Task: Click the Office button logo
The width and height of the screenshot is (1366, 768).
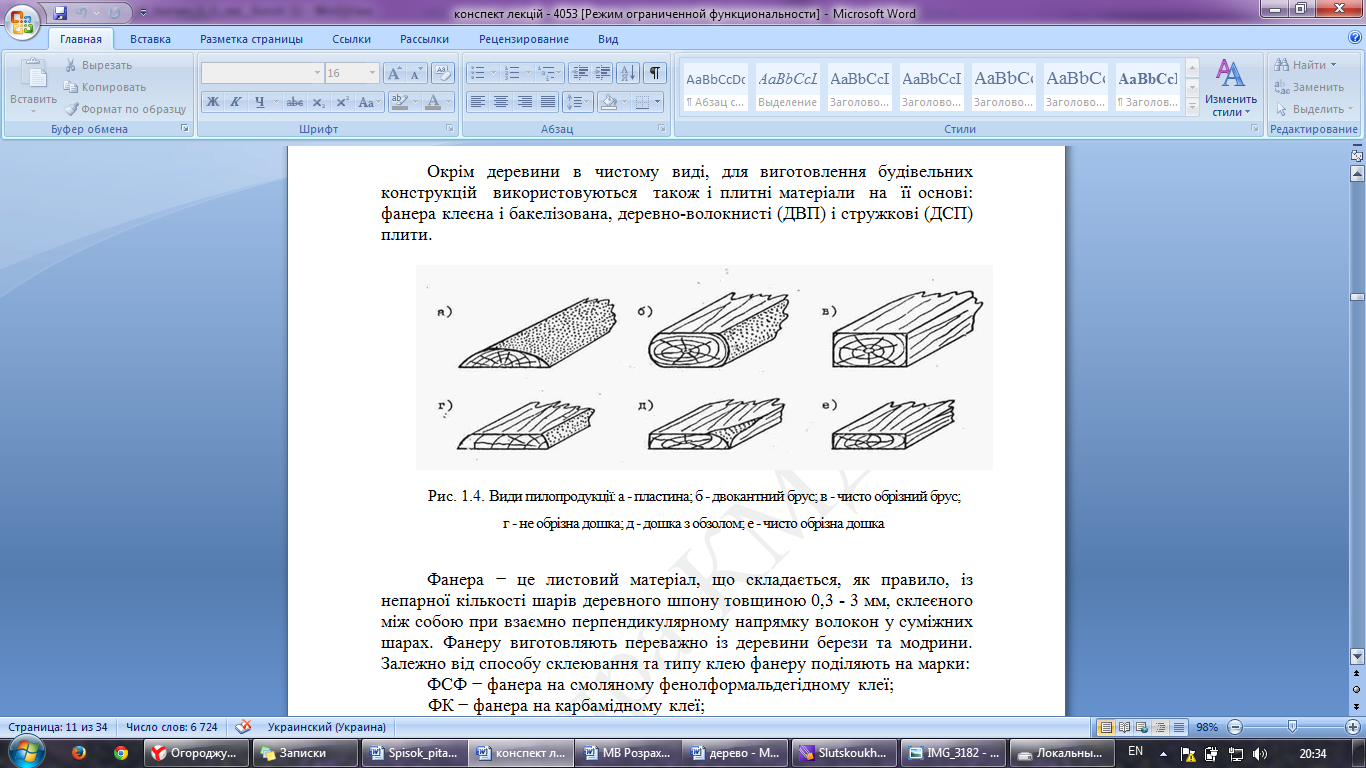Action: tap(23, 21)
